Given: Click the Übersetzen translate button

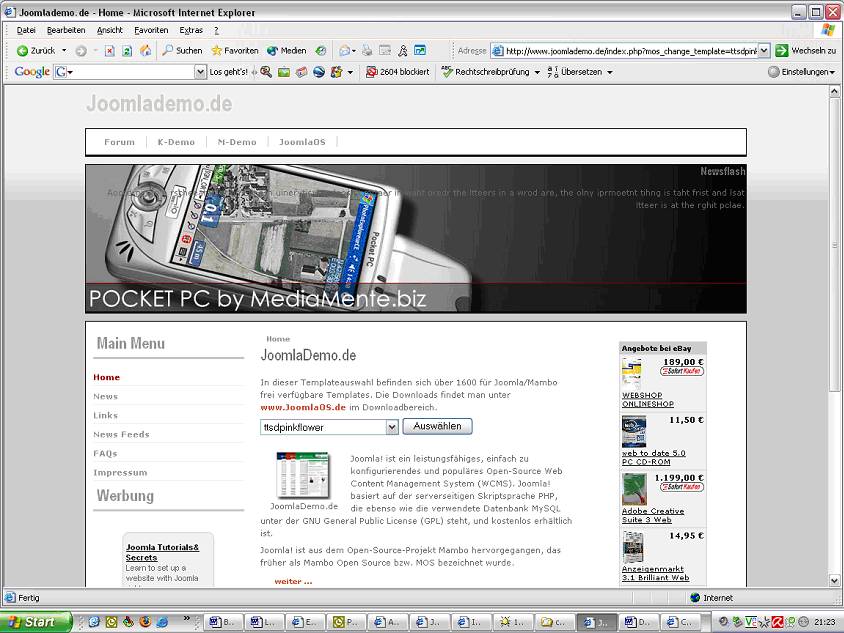Looking at the screenshot, I should click(x=575, y=72).
